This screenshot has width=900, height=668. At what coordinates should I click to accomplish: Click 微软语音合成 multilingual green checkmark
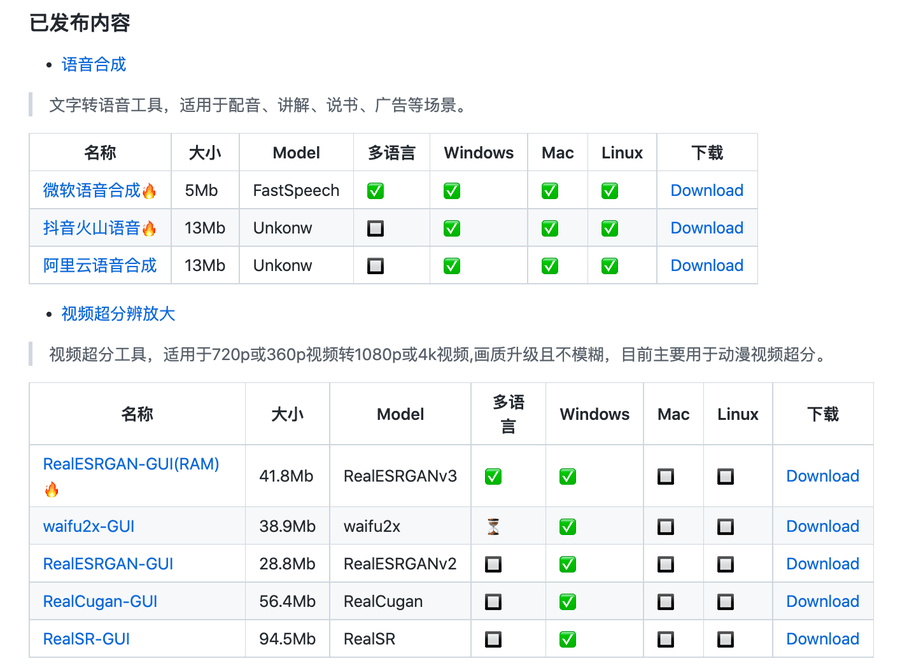(x=375, y=191)
